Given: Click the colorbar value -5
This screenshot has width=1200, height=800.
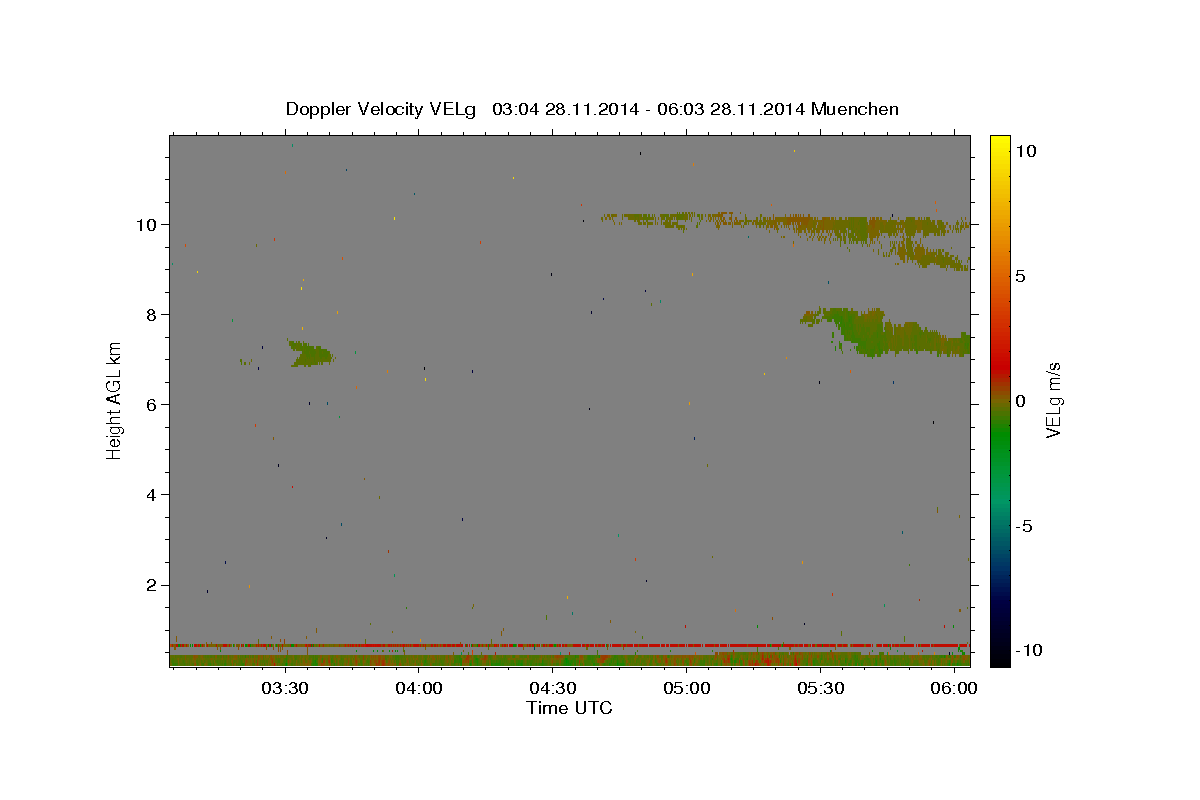Looking at the screenshot, I should pos(1023,526).
